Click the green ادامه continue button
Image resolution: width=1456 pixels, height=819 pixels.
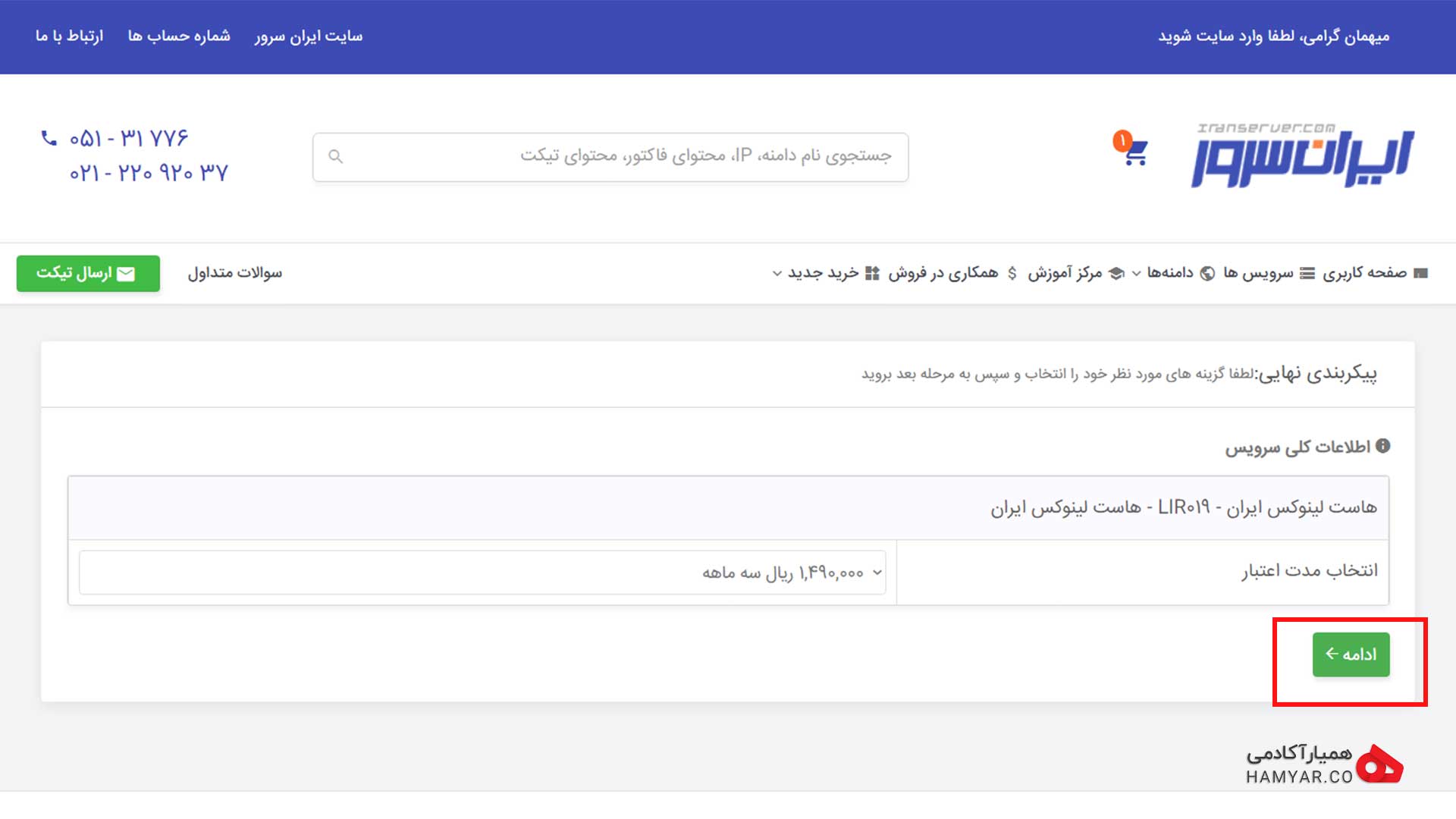click(x=1351, y=654)
